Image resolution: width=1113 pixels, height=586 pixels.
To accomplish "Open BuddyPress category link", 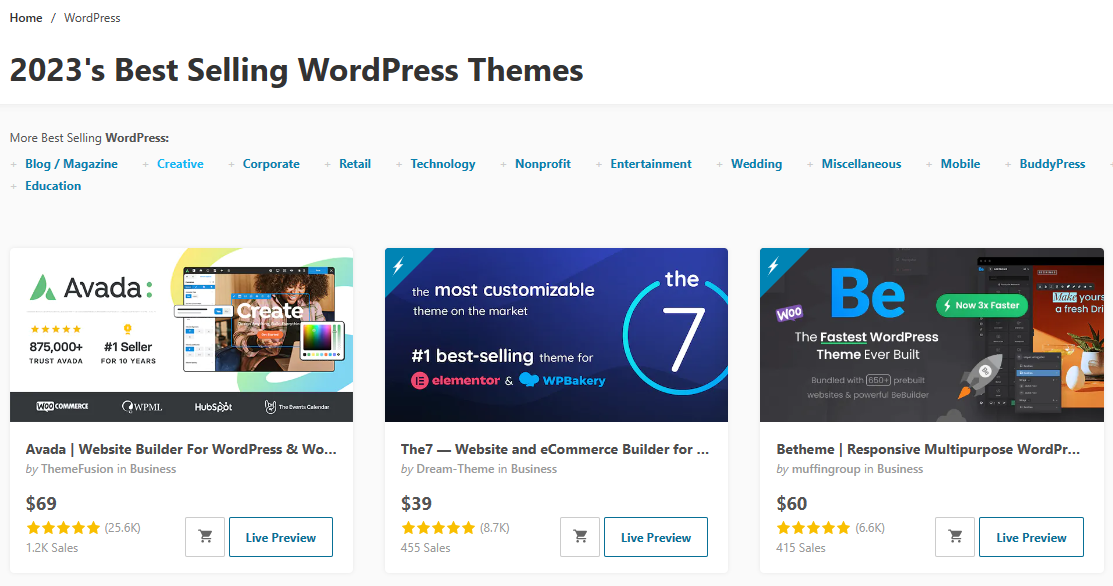I will 1053,164.
